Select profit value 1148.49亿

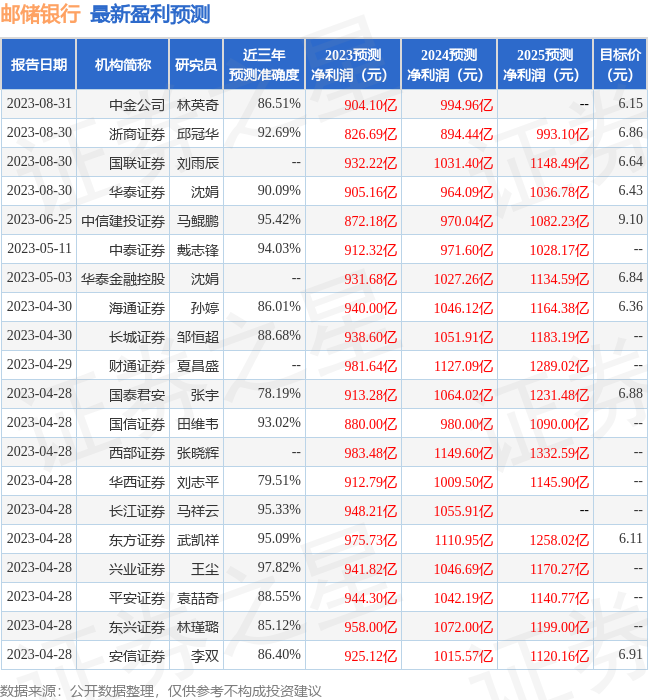tap(559, 163)
